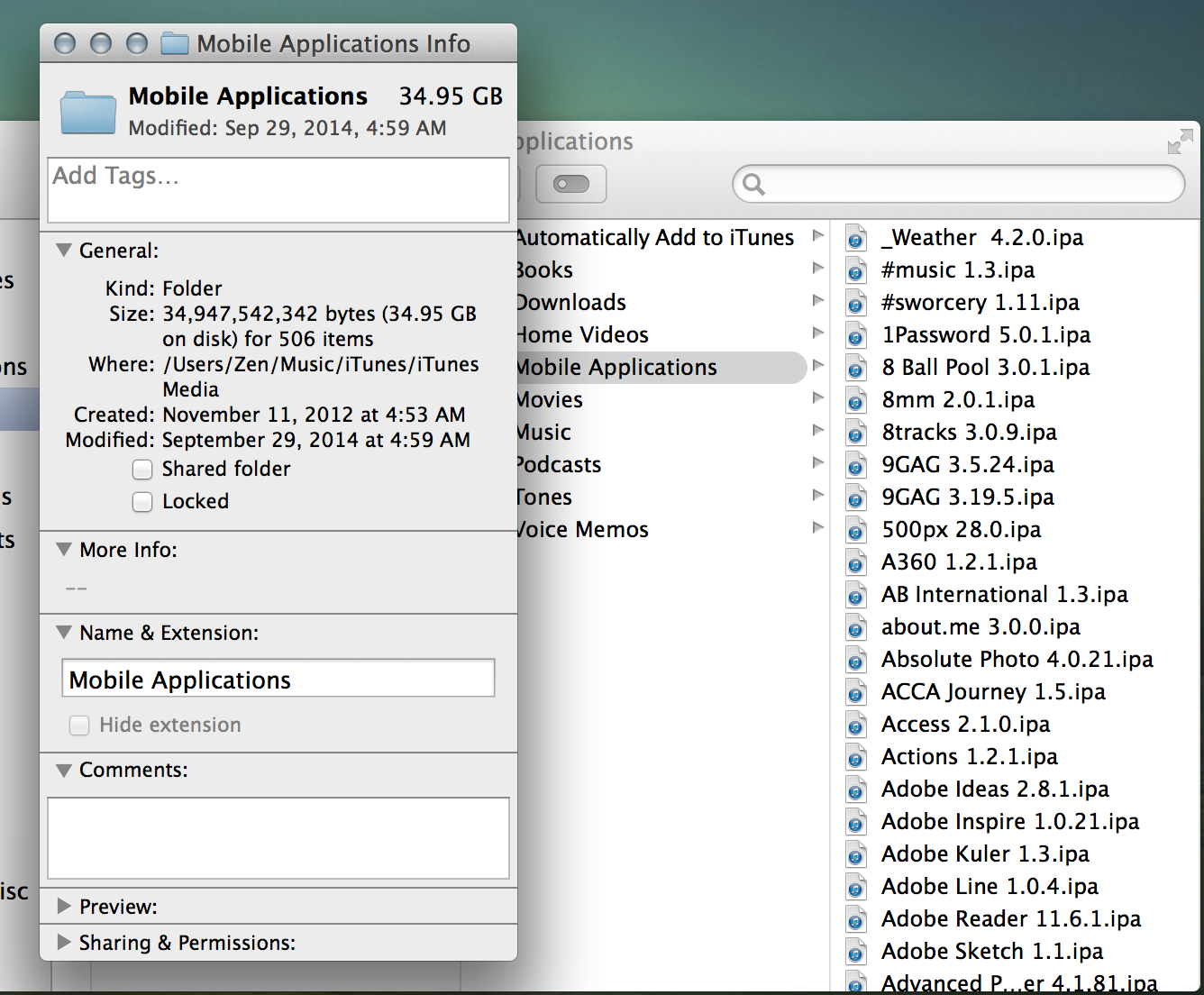Click the 1Password 5.0.1.ipa file icon

(x=855, y=336)
